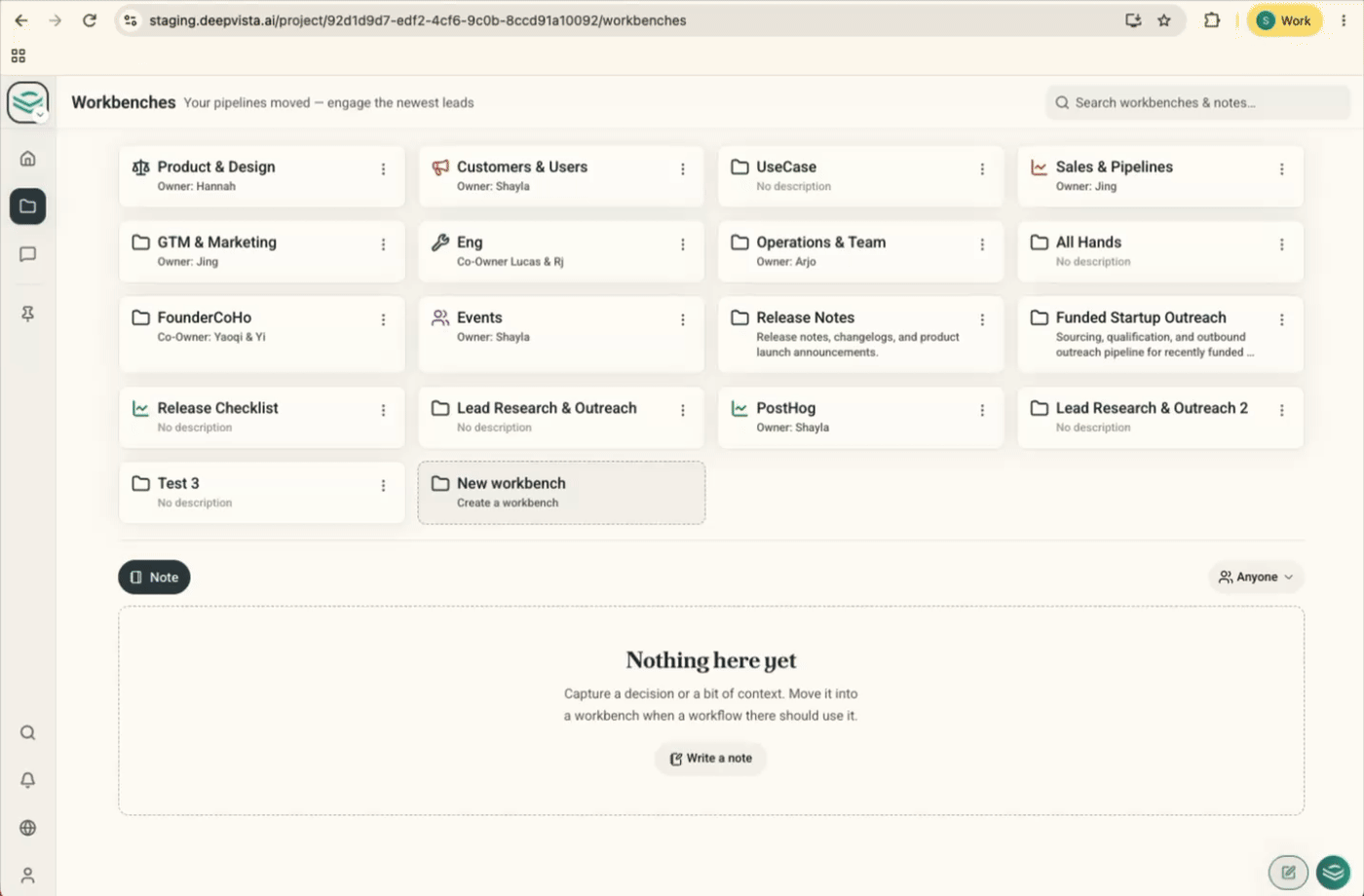Select the Note tab
Viewport: 1364px width, 896px height.
click(154, 578)
